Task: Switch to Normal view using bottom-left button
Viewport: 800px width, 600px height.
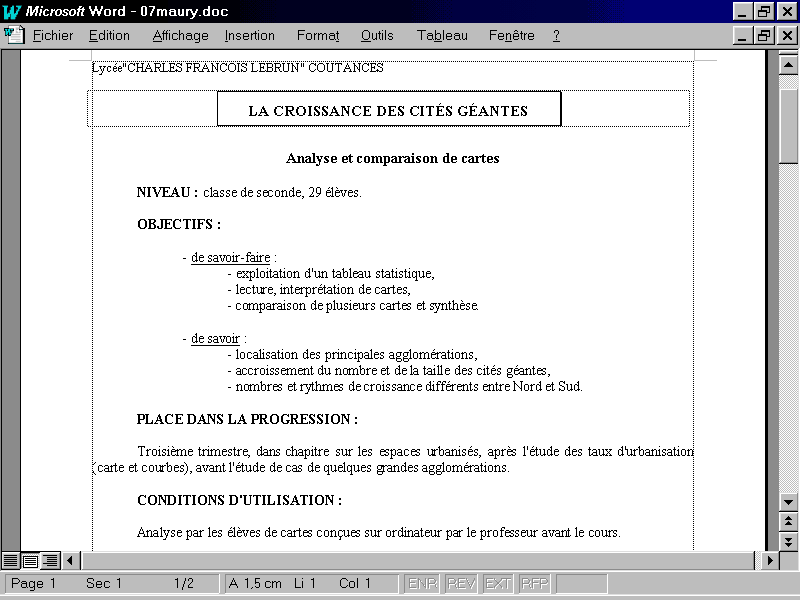Action: pos(11,561)
